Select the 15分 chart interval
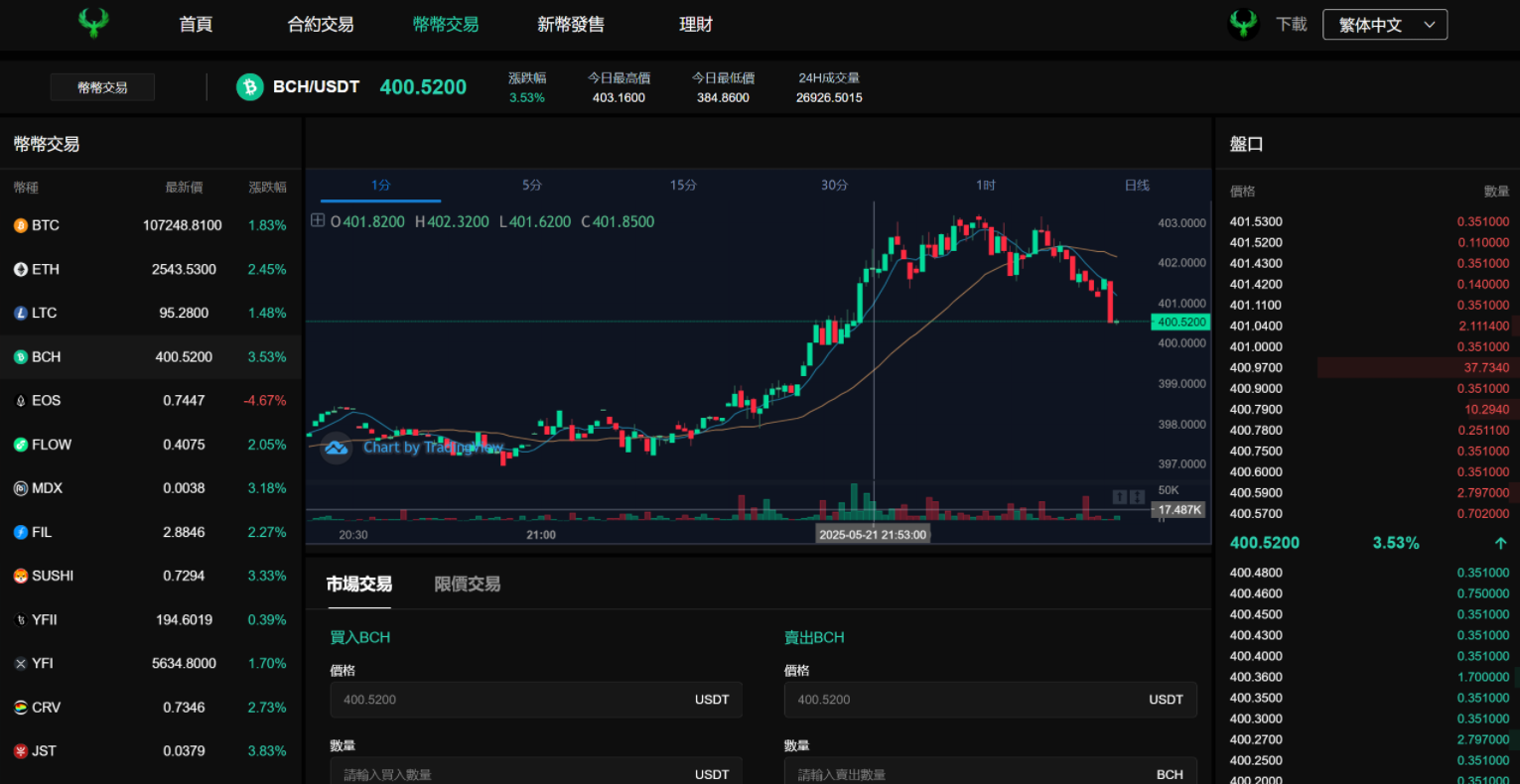 click(x=682, y=186)
